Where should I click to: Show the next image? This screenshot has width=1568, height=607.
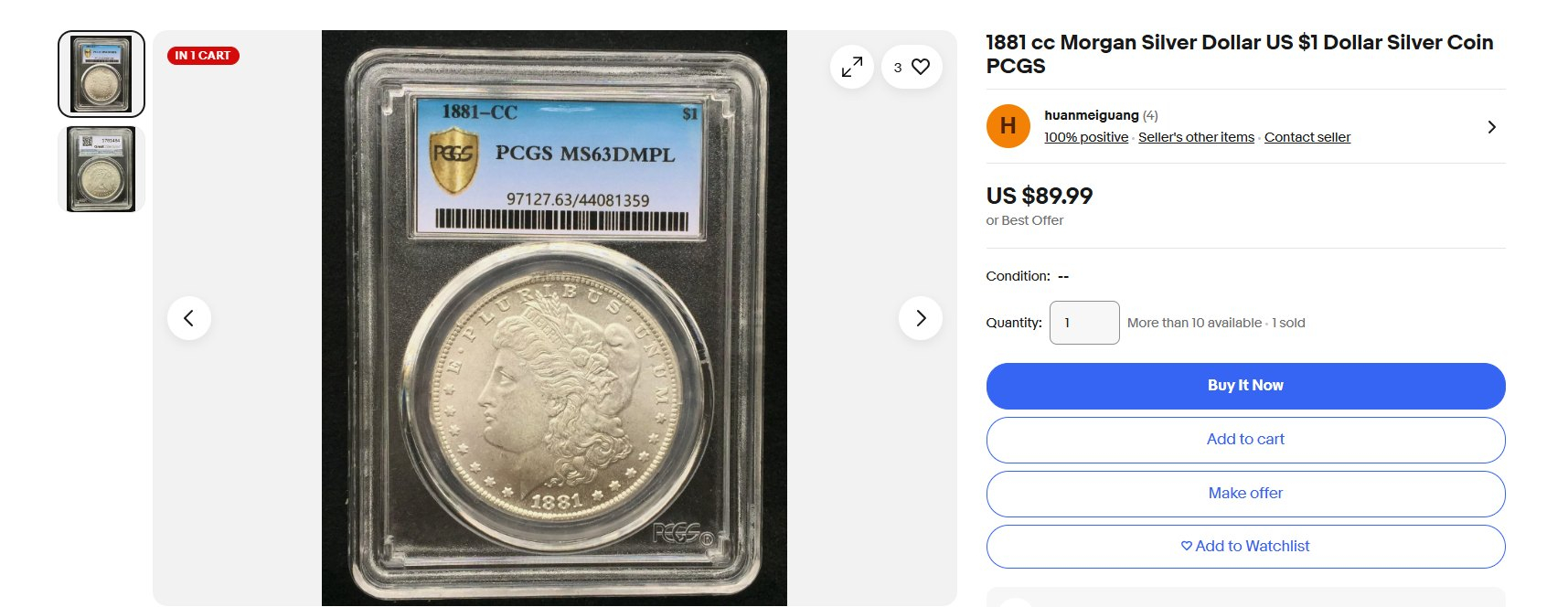coord(921,318)
